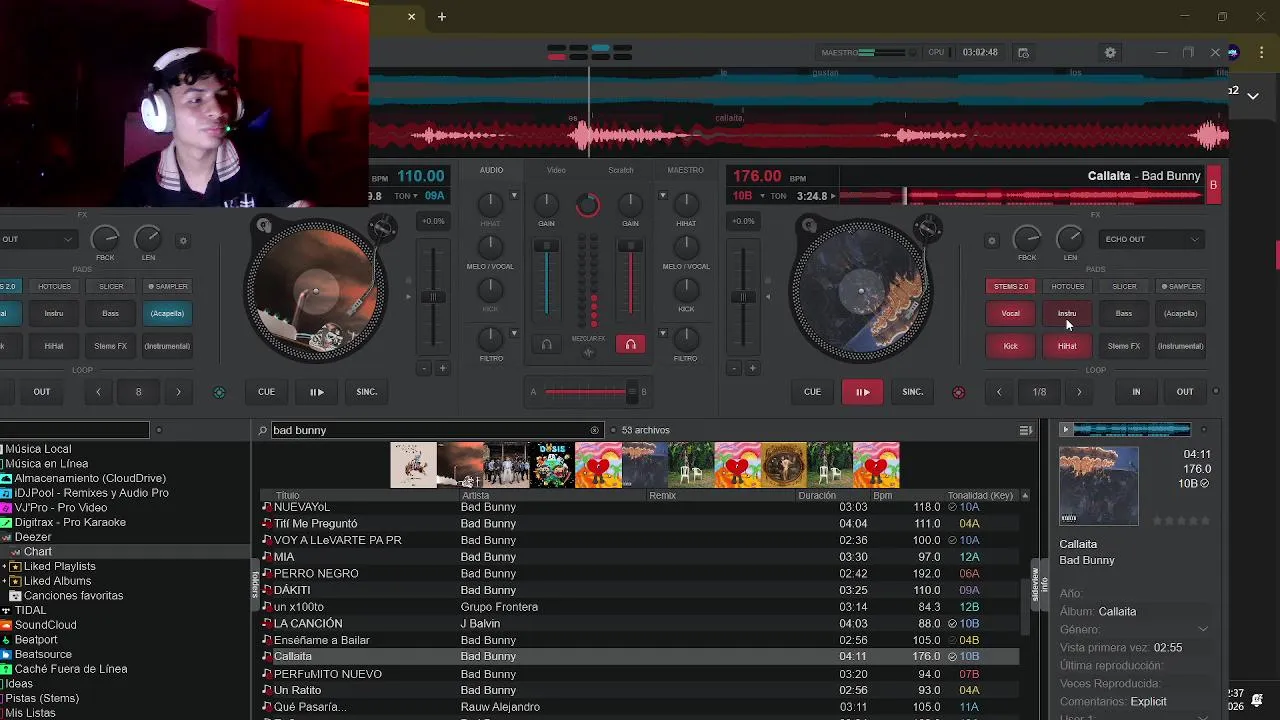Expand the Género field dropdown
The width and height of the screenshot is (1280, 720).
coord(1202,630)
